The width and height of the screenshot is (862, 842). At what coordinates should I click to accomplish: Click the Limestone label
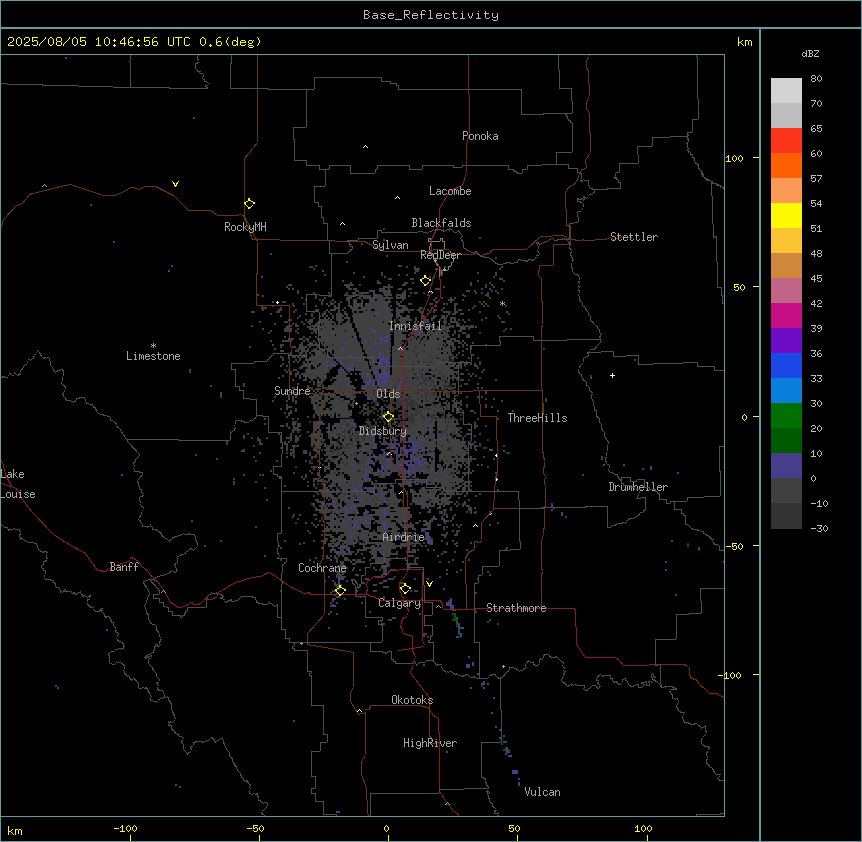pos(153,356)
